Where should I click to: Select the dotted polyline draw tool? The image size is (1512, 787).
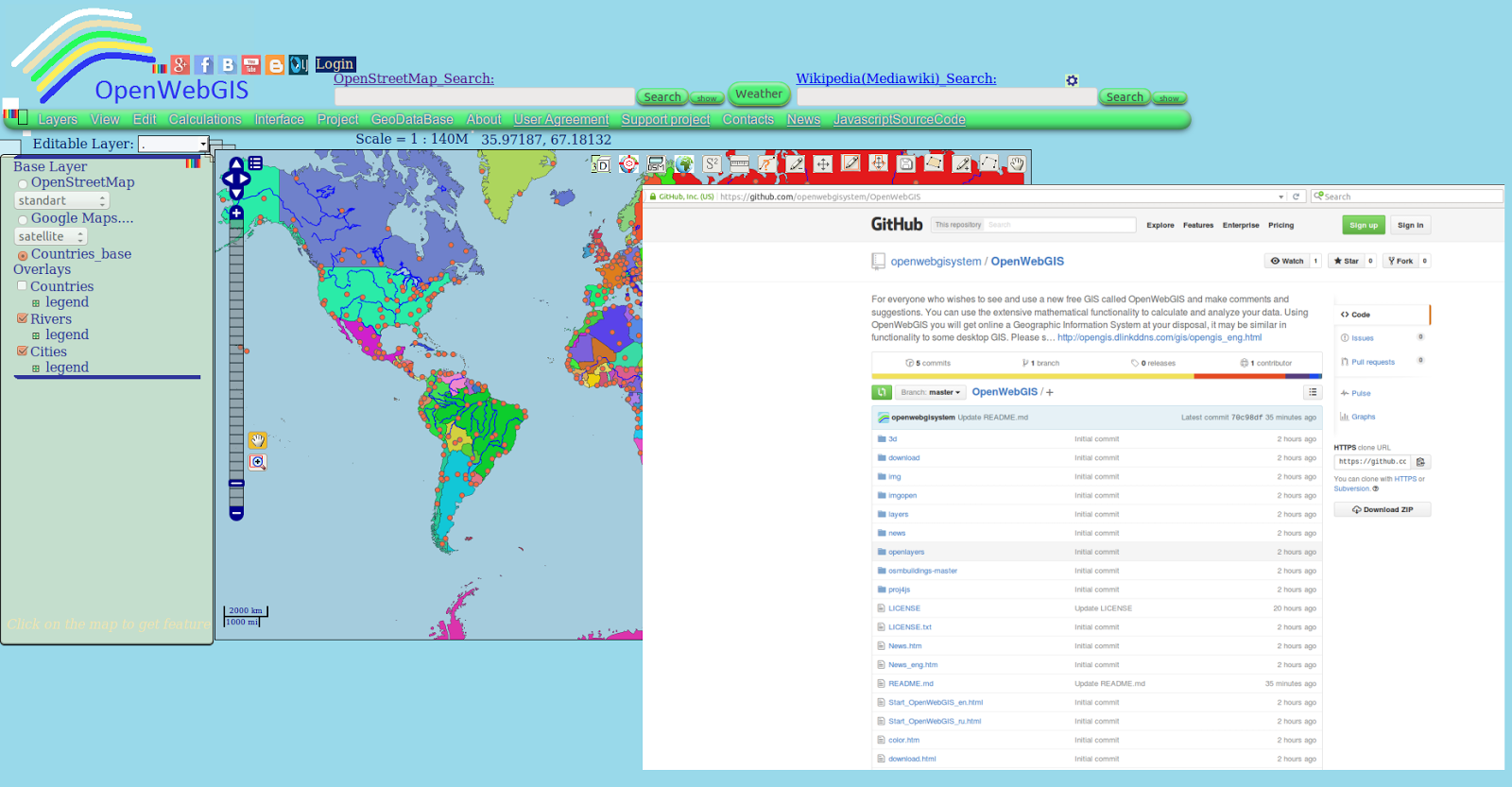point(989,163)
